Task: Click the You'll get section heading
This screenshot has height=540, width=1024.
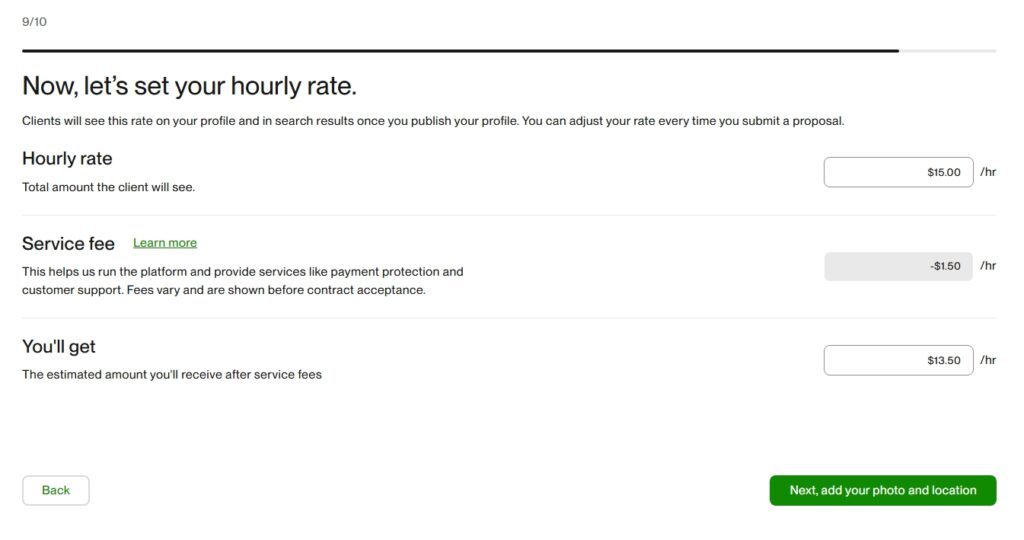Action: point(59,346)
